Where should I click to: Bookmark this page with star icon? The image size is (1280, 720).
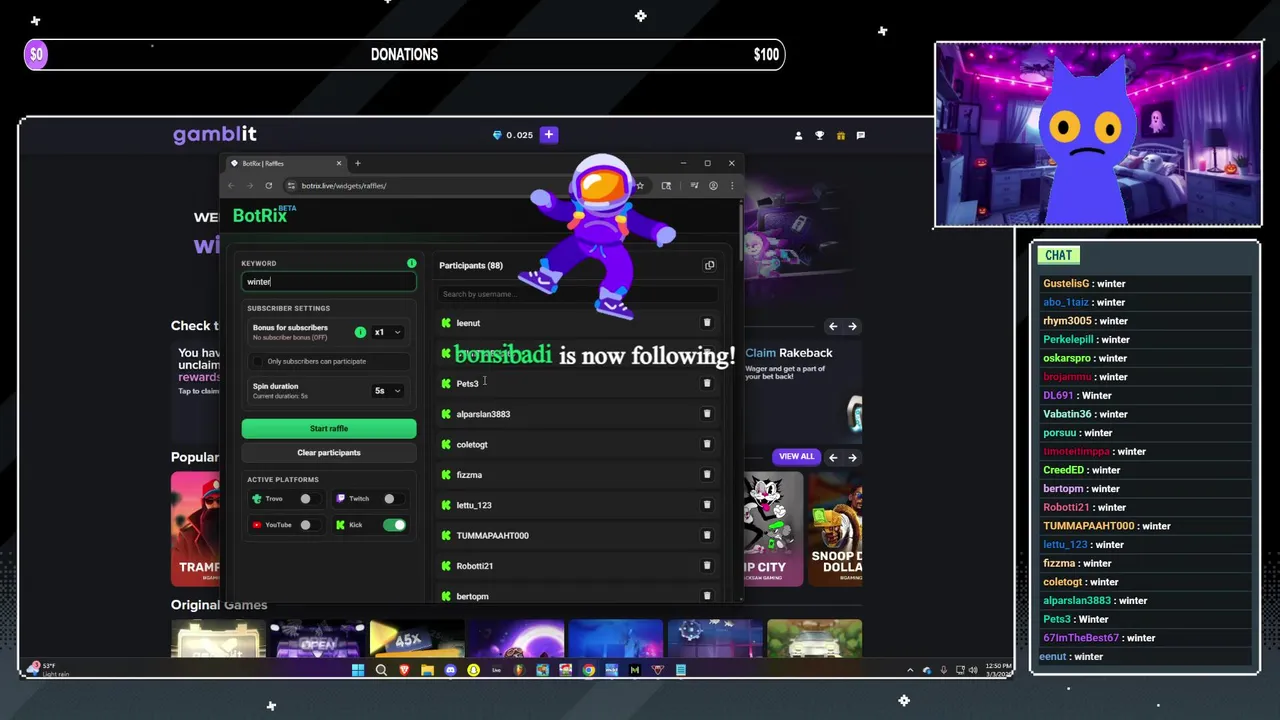640,185
